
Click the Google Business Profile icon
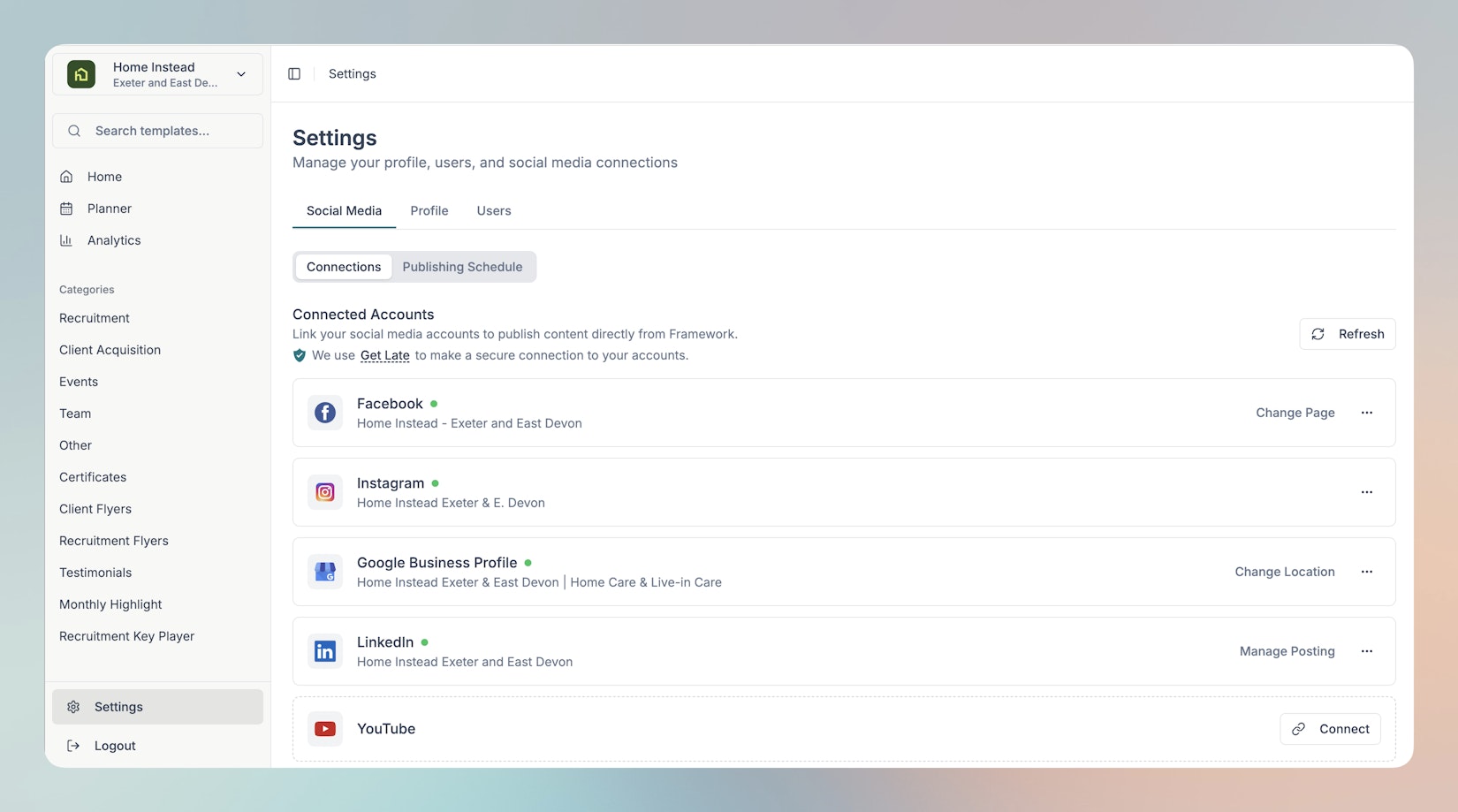325,572
